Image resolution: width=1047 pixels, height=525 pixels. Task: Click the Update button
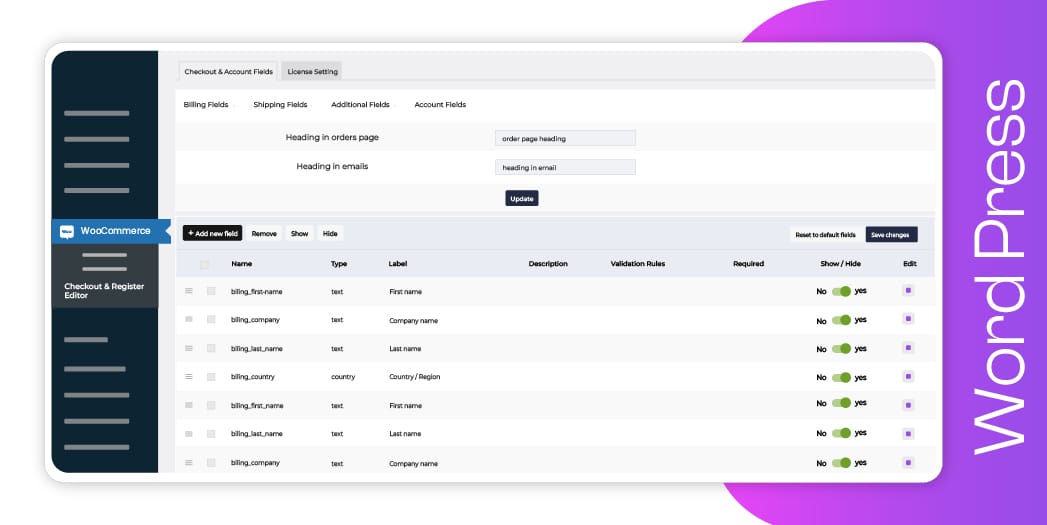[x=521, y=198]
